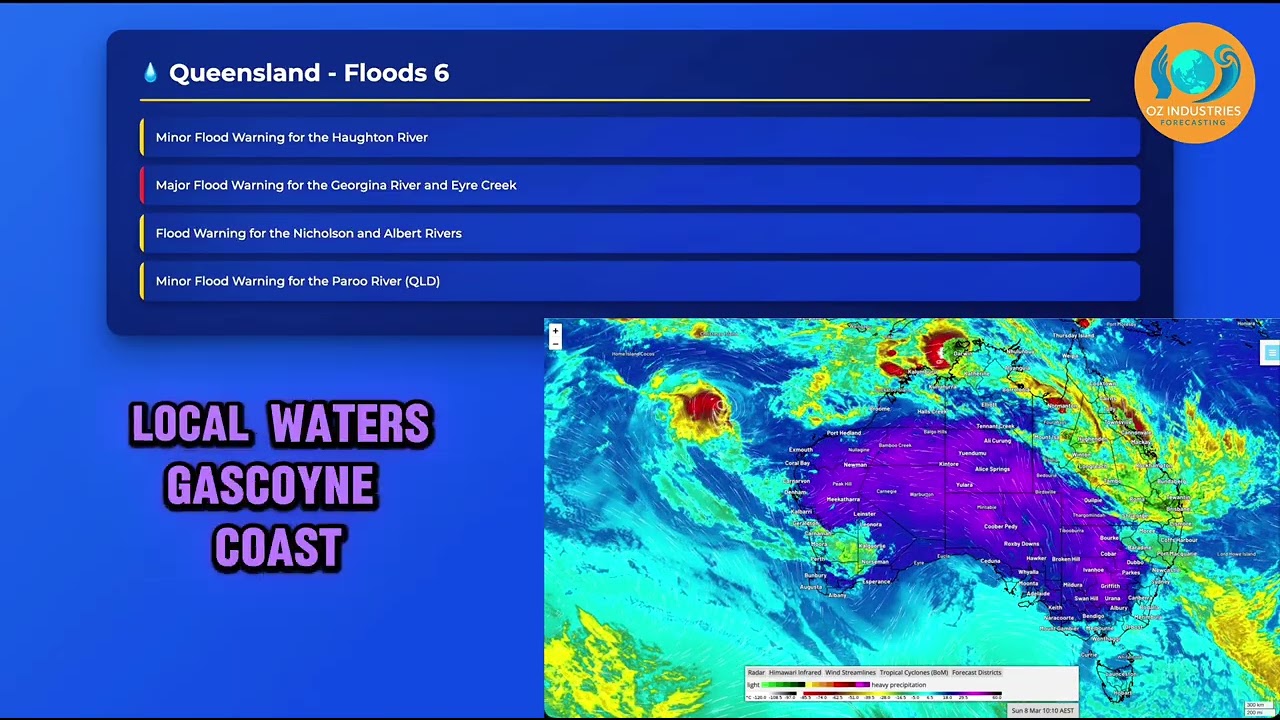Click the Newman map label
The width and height of the screenshot is (1280, 720).
pyautogui.click(x=855, y=465)
